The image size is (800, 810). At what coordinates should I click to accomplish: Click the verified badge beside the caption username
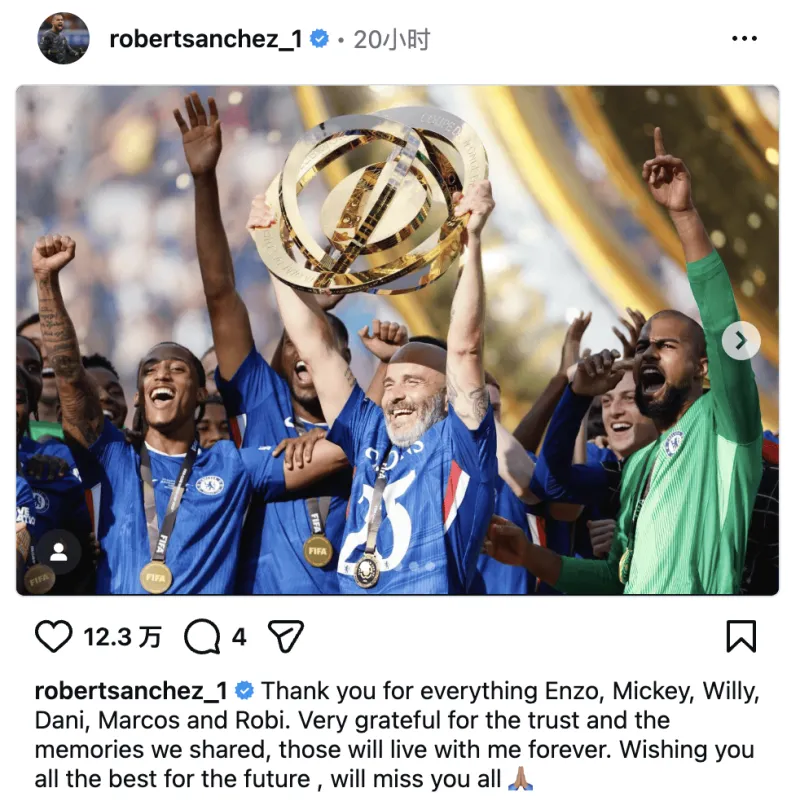click(x=244, y=691)
